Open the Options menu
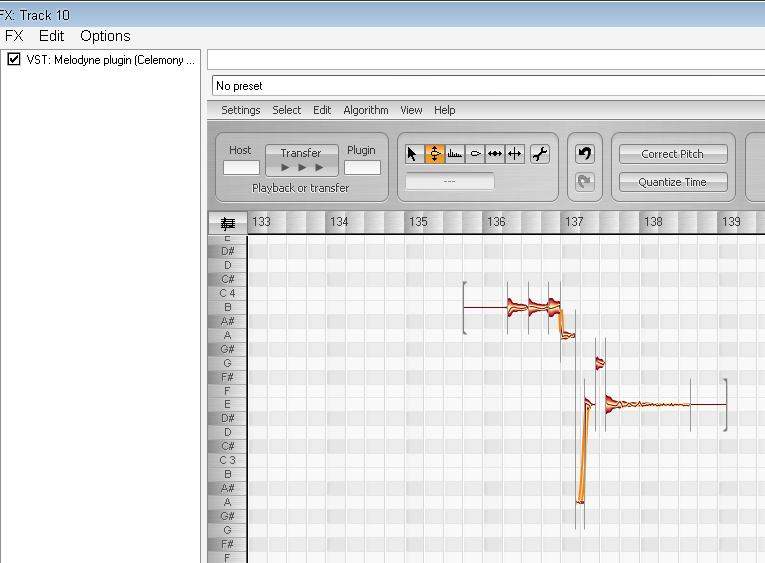The image size is (765, 563). 105,36
